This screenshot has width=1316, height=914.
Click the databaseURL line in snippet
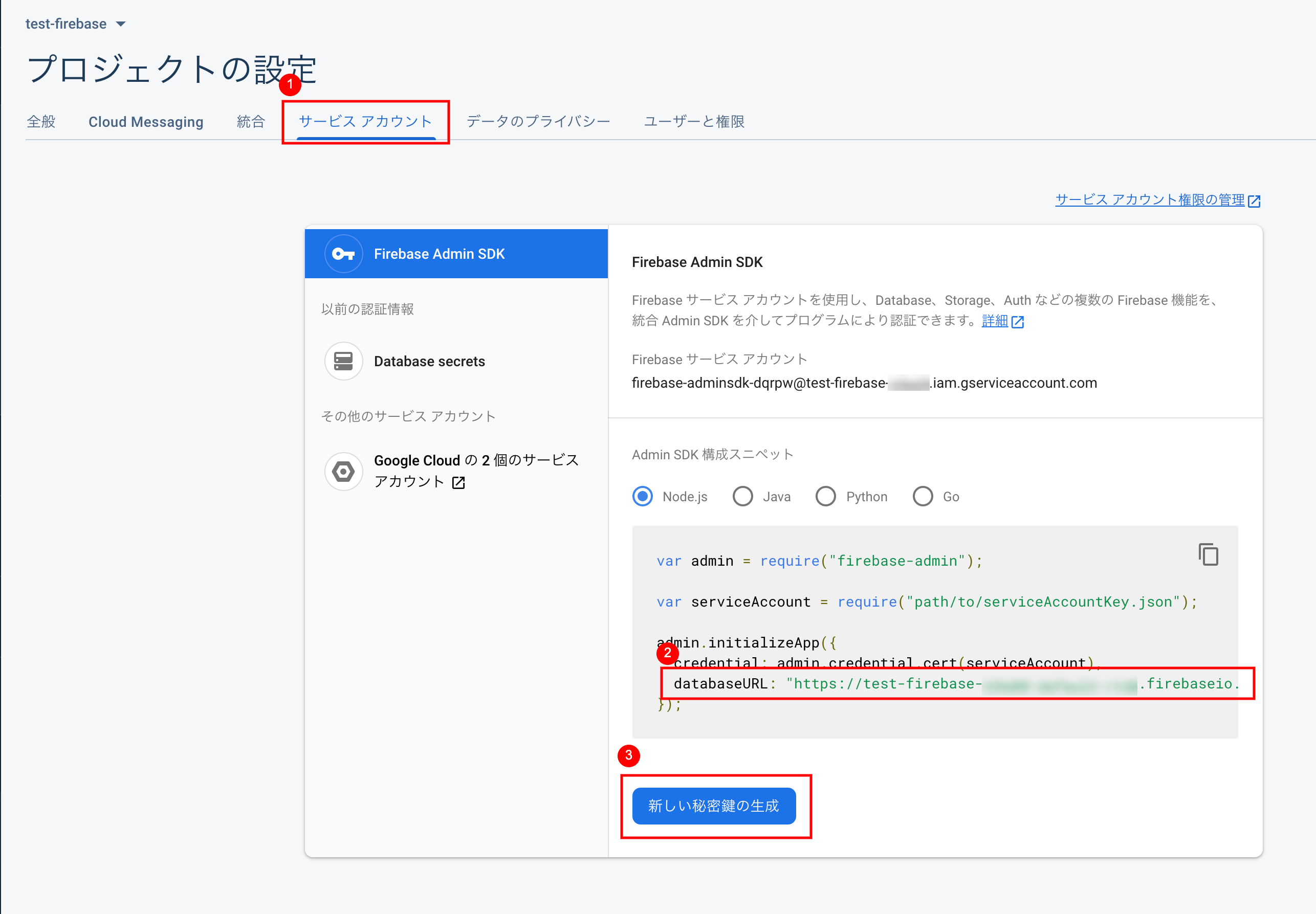(956, 684)
